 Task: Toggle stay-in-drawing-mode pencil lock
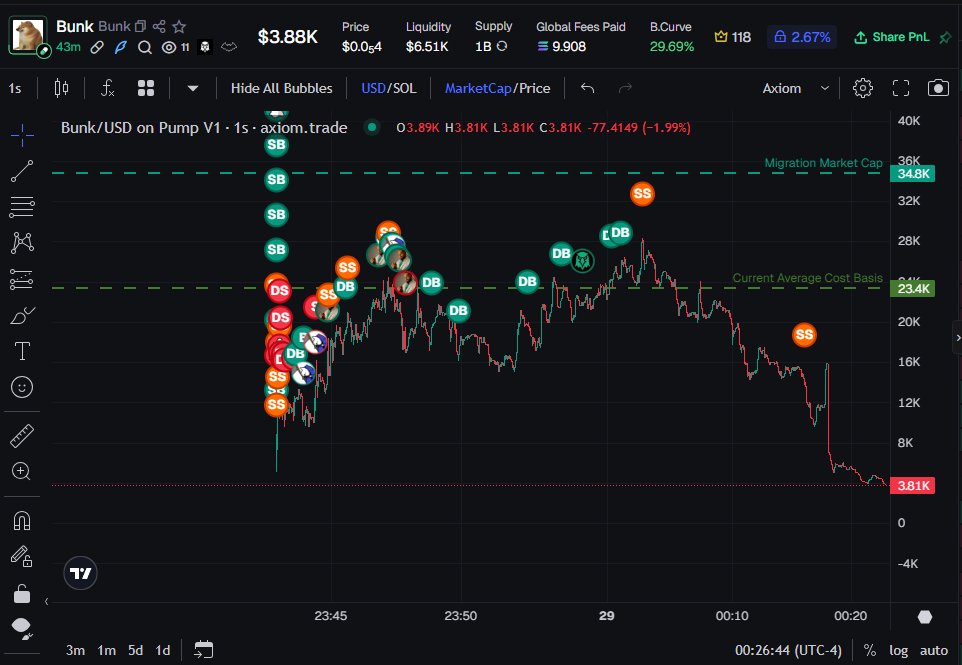click(22, 556)
